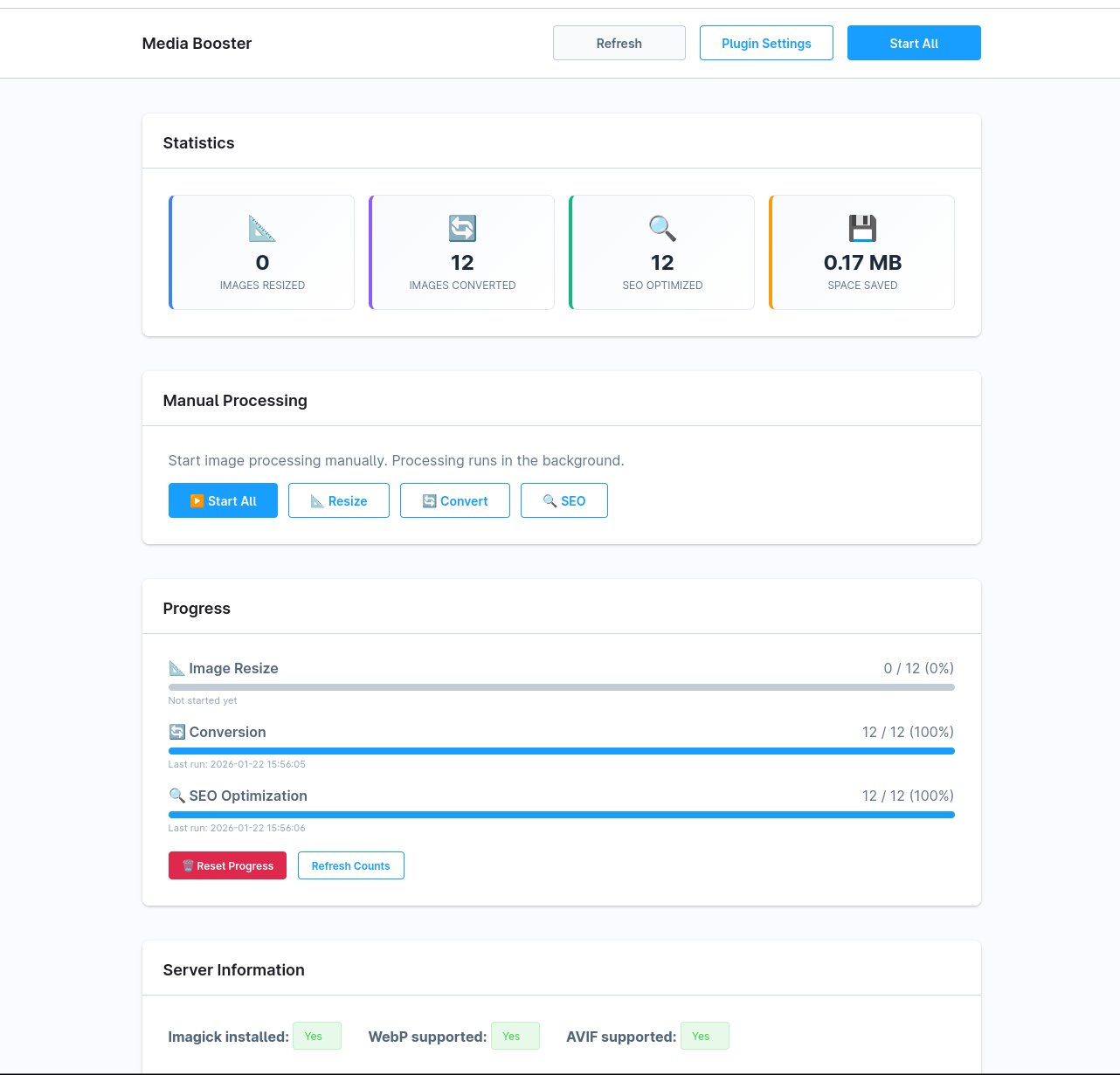The width and height of the screenshot is (1120, 1075).
Task: Run the Resize manual process
Action: 339,500
